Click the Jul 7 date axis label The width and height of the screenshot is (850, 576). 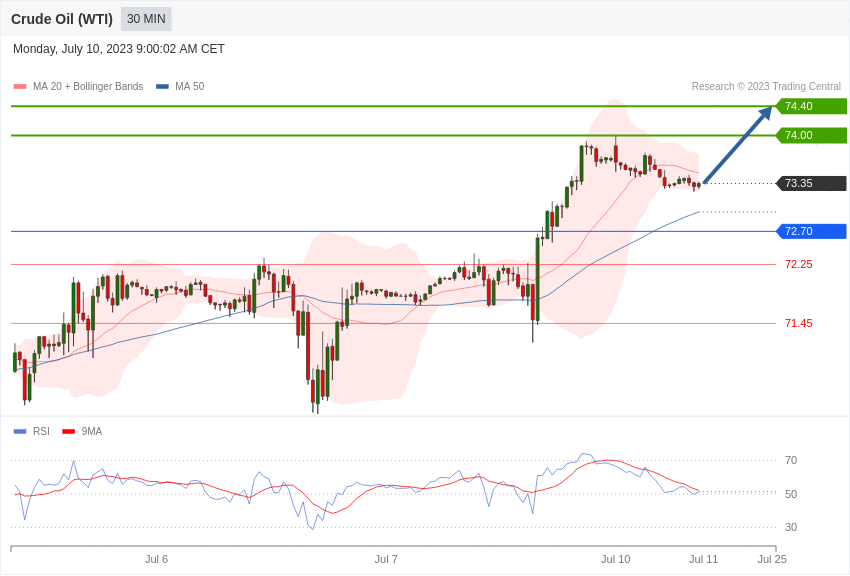click(x=386, y=559)
